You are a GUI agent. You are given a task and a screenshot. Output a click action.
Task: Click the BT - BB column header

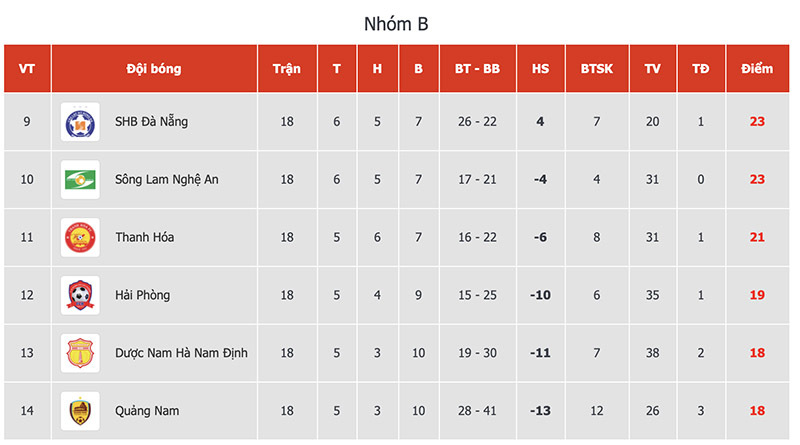(x=477, y=69)
